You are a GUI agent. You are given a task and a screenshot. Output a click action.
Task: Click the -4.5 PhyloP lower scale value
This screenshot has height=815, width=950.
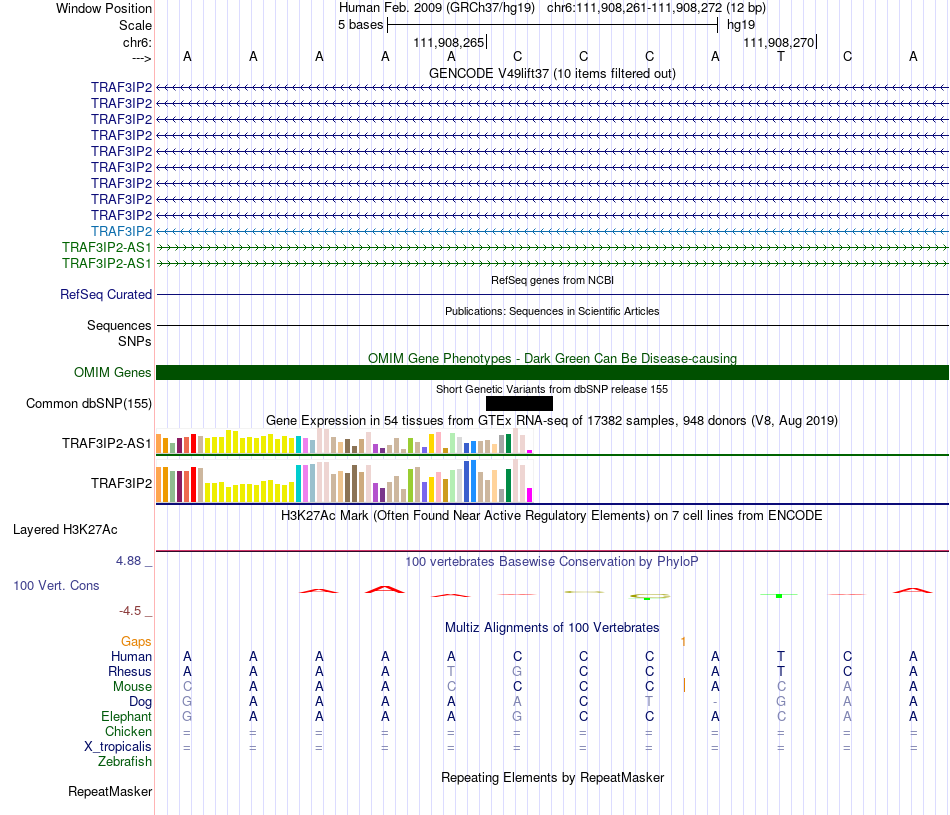[x=130, y=611]
